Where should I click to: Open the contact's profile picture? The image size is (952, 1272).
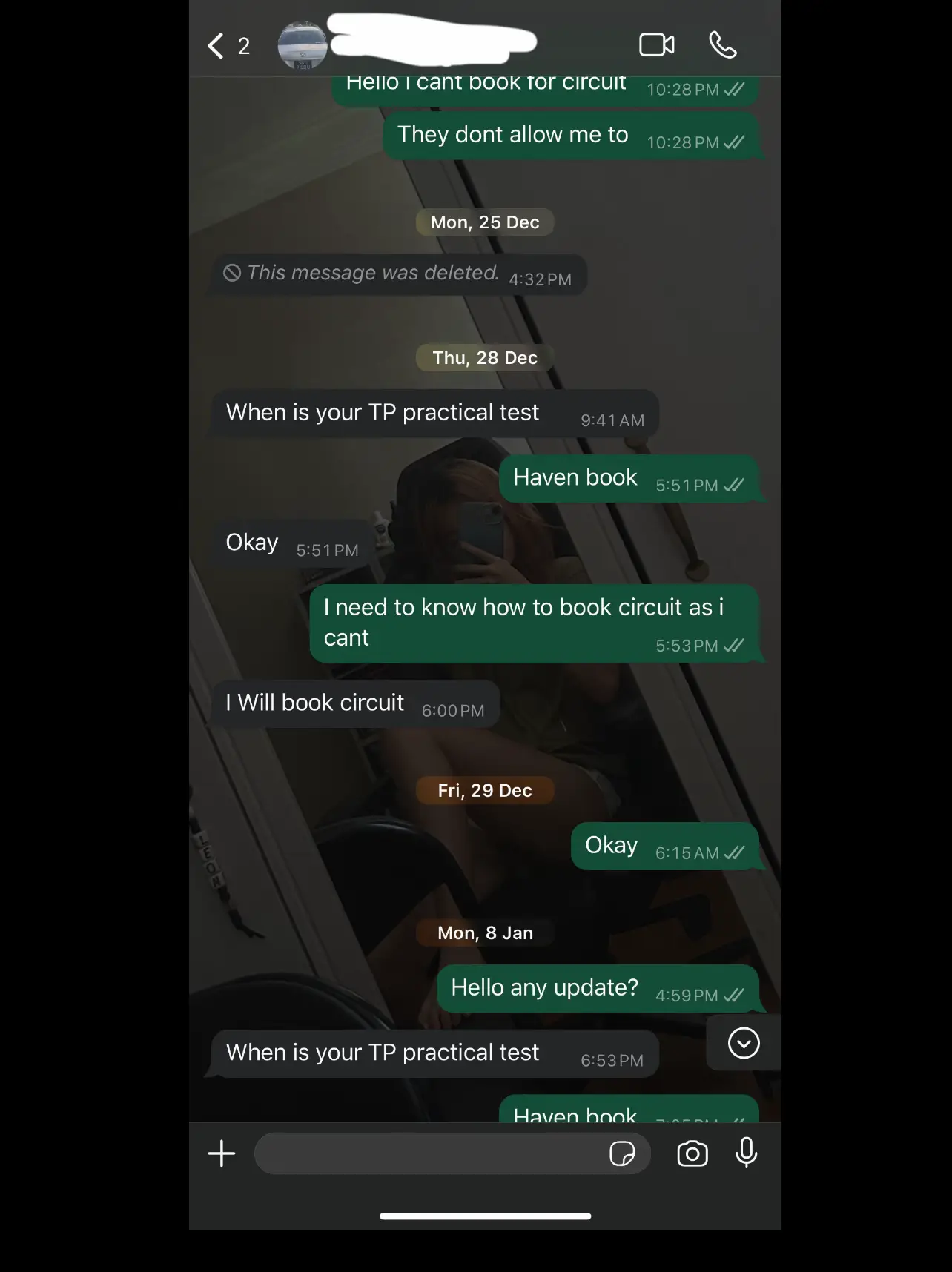303,46
